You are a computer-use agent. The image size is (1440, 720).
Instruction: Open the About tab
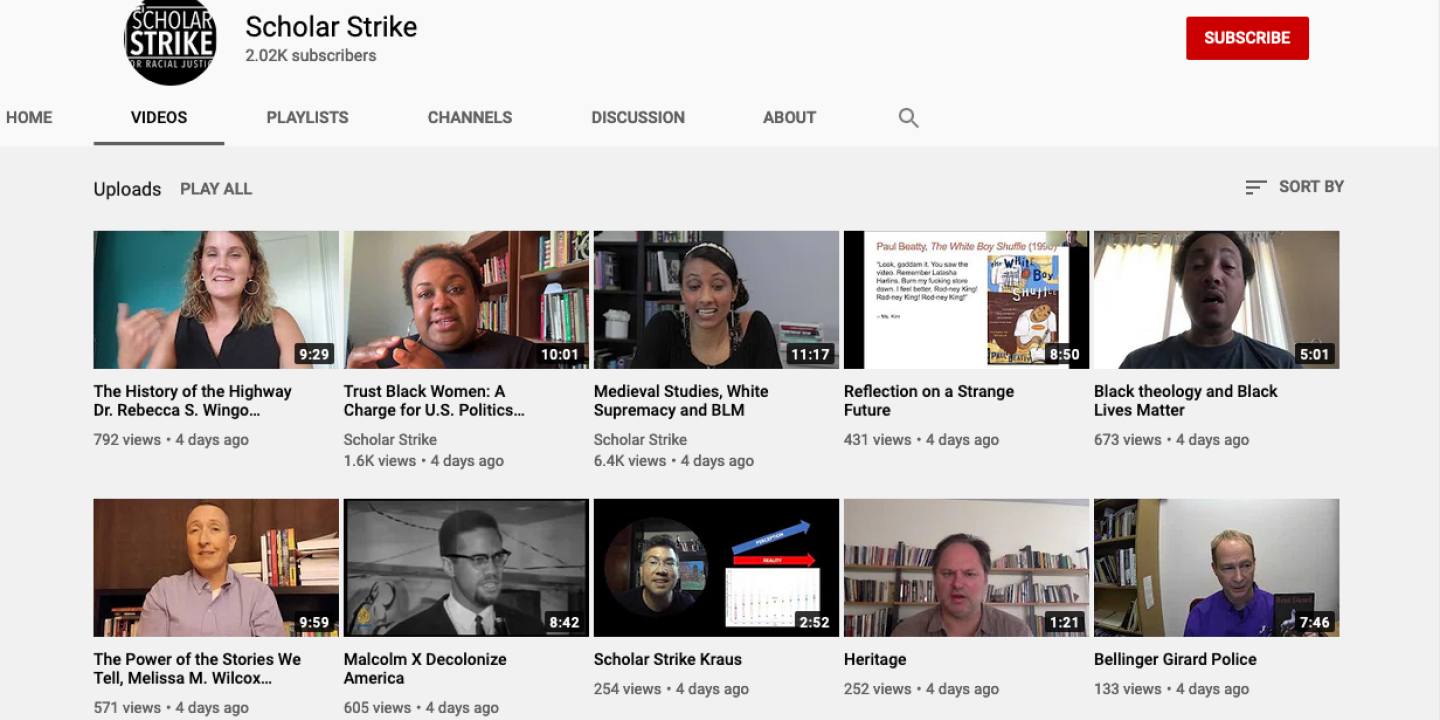click(x=789, y=117)
